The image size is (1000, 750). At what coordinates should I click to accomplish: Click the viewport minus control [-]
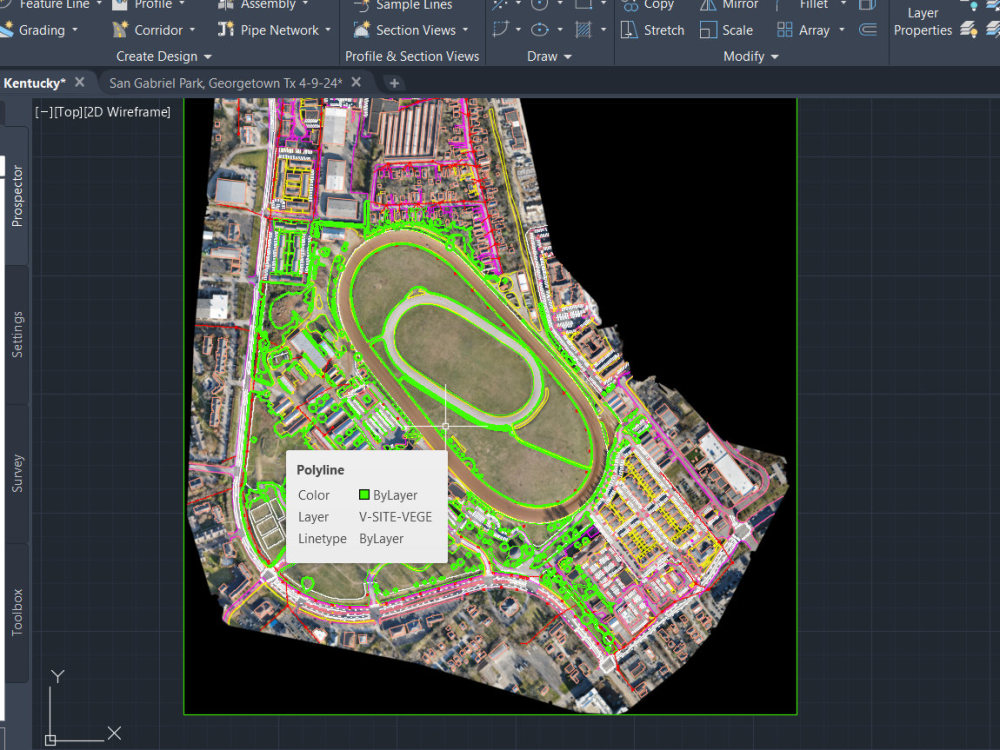point(43,112)
